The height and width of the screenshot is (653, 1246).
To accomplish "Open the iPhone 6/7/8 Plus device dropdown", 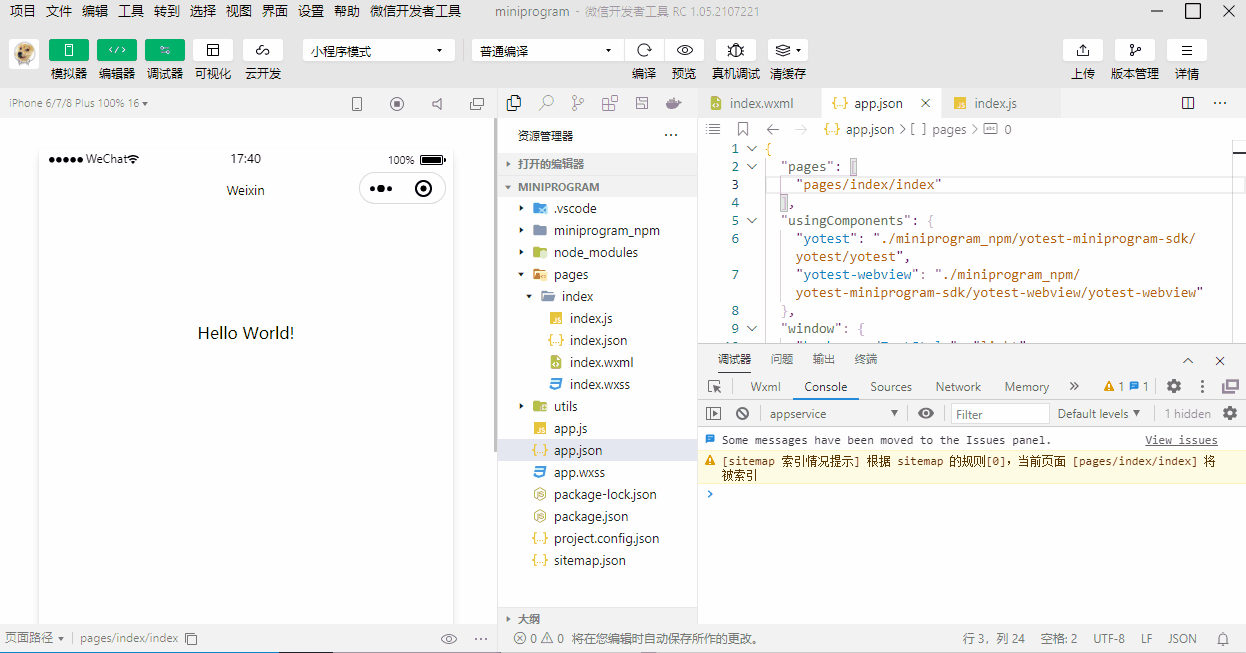I will click(78, 103).
